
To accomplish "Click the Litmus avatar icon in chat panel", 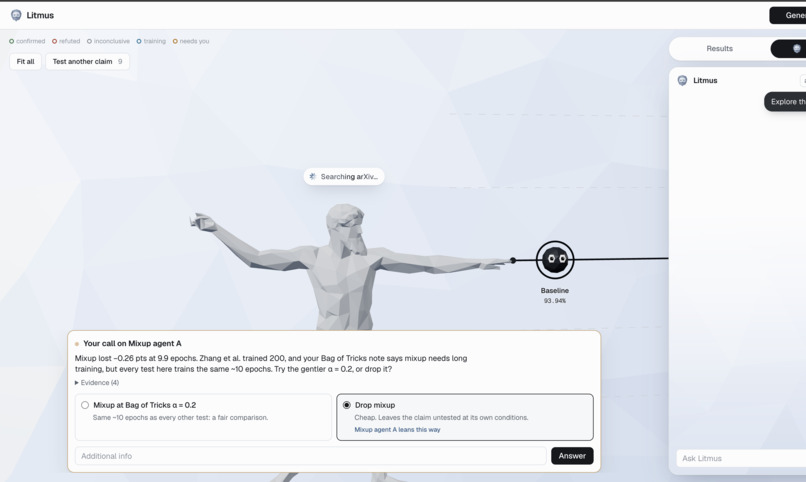I will coord(682,80).
